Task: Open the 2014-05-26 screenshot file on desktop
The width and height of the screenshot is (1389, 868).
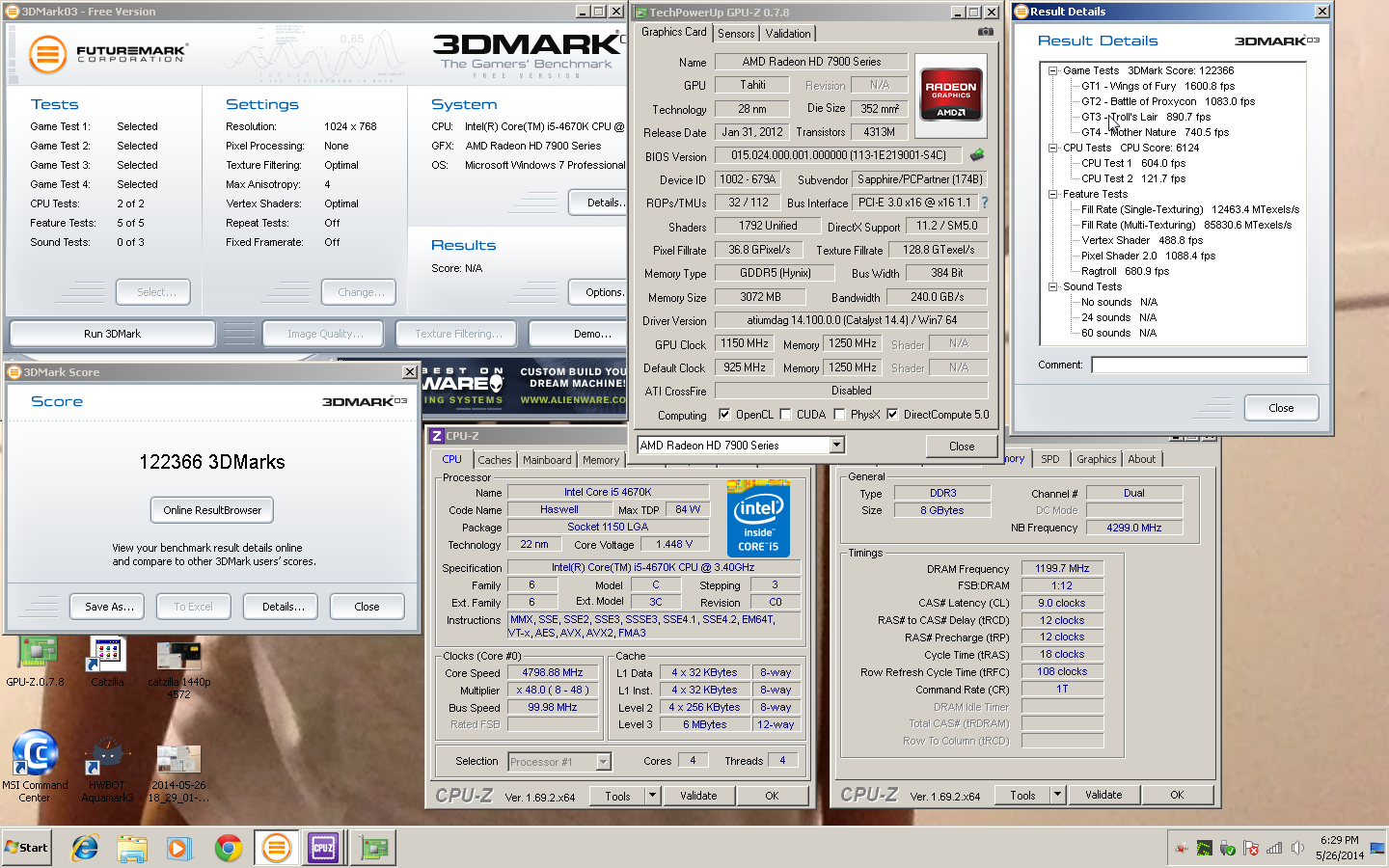Action: [178, 773]
